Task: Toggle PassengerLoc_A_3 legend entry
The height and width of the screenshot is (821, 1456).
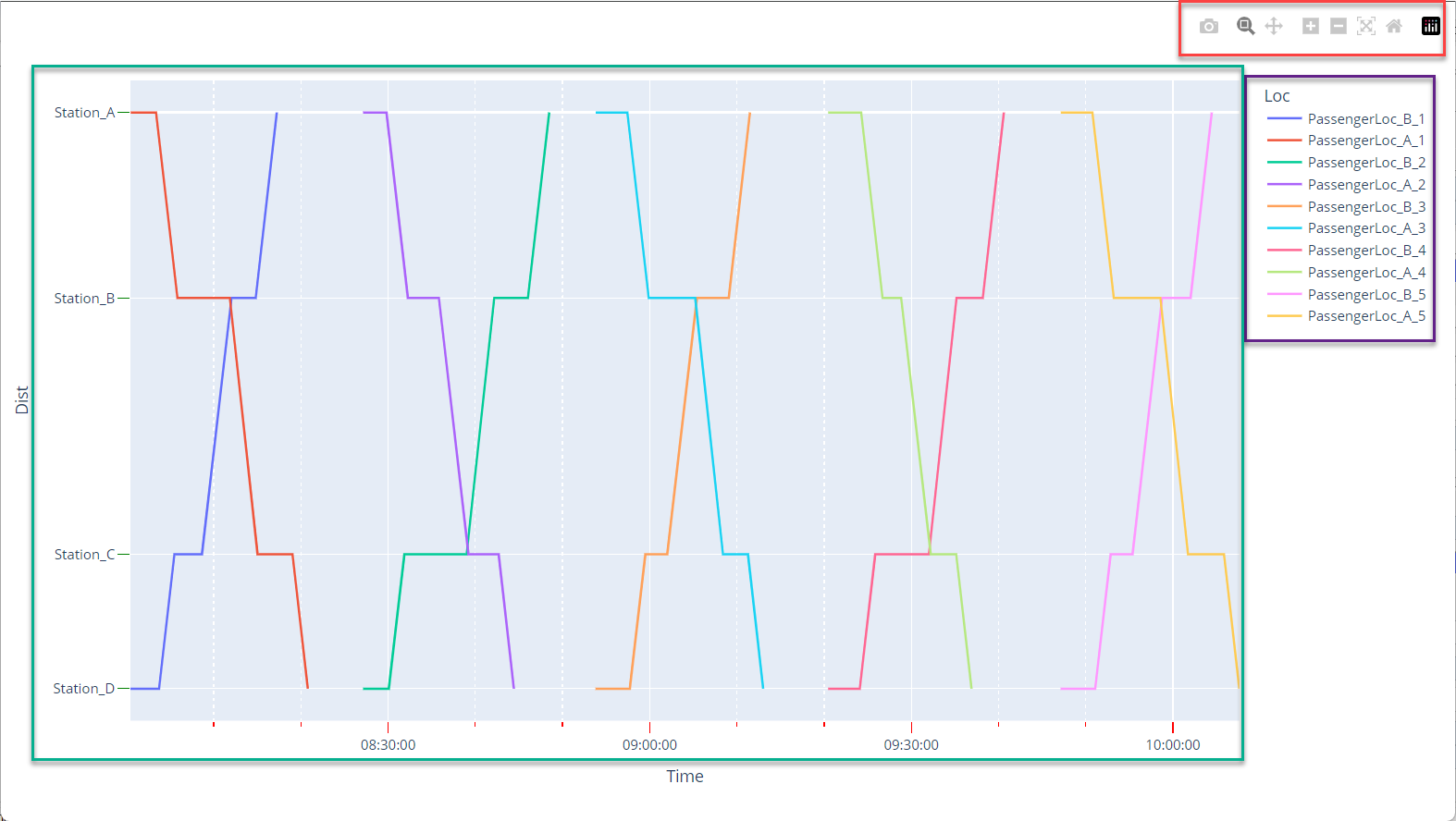Action: pos(1365,228)
